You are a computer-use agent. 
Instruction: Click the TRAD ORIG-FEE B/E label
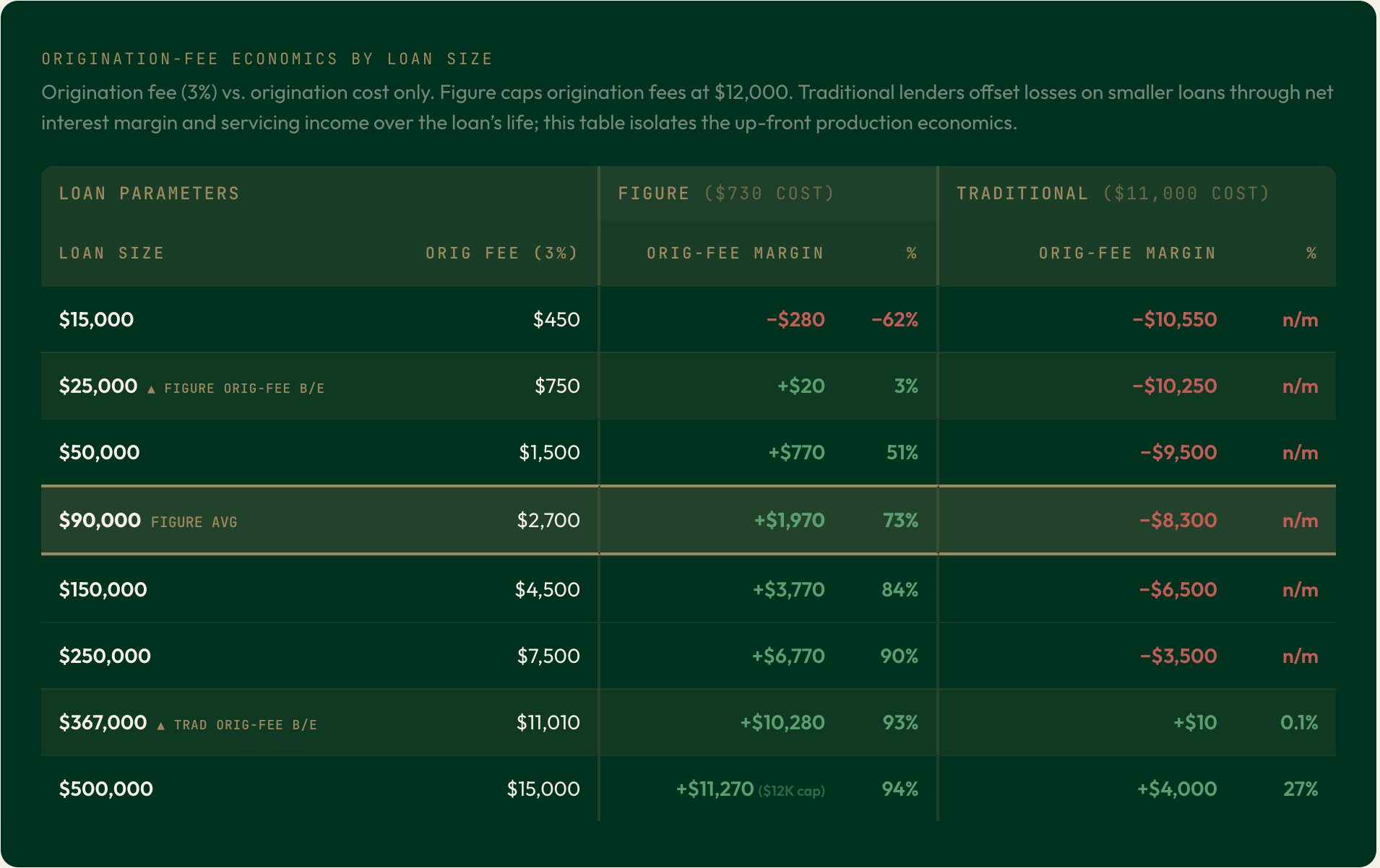click(x=246, y=725)
